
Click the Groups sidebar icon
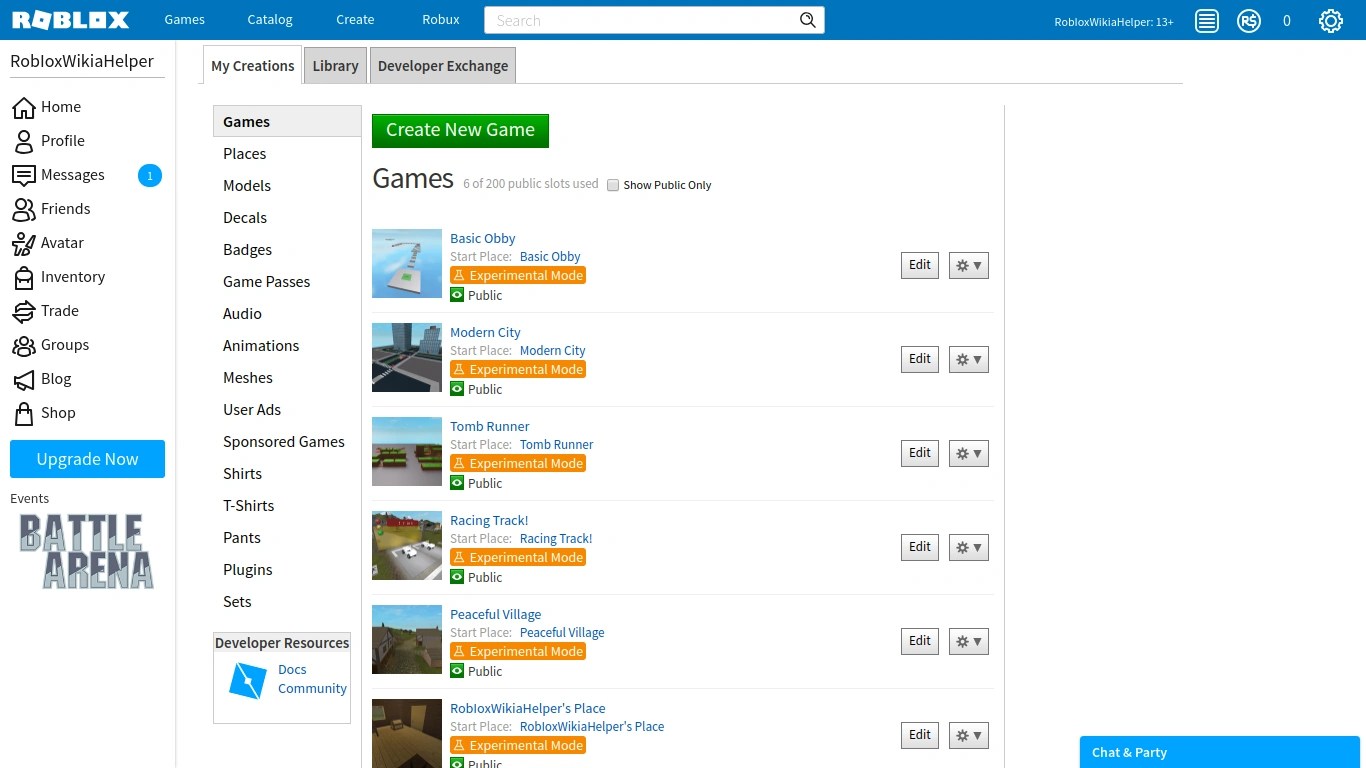(x=23, y=345)
